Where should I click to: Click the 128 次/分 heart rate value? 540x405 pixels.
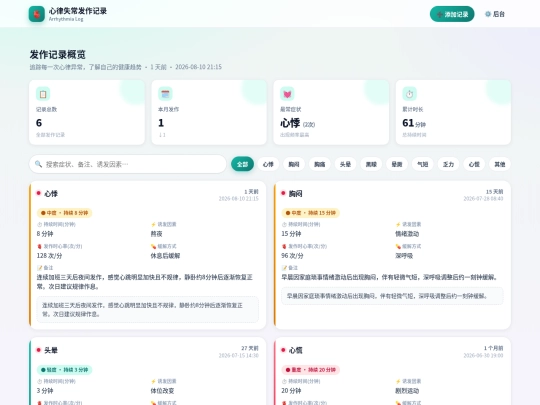click(x=49, y=256)
